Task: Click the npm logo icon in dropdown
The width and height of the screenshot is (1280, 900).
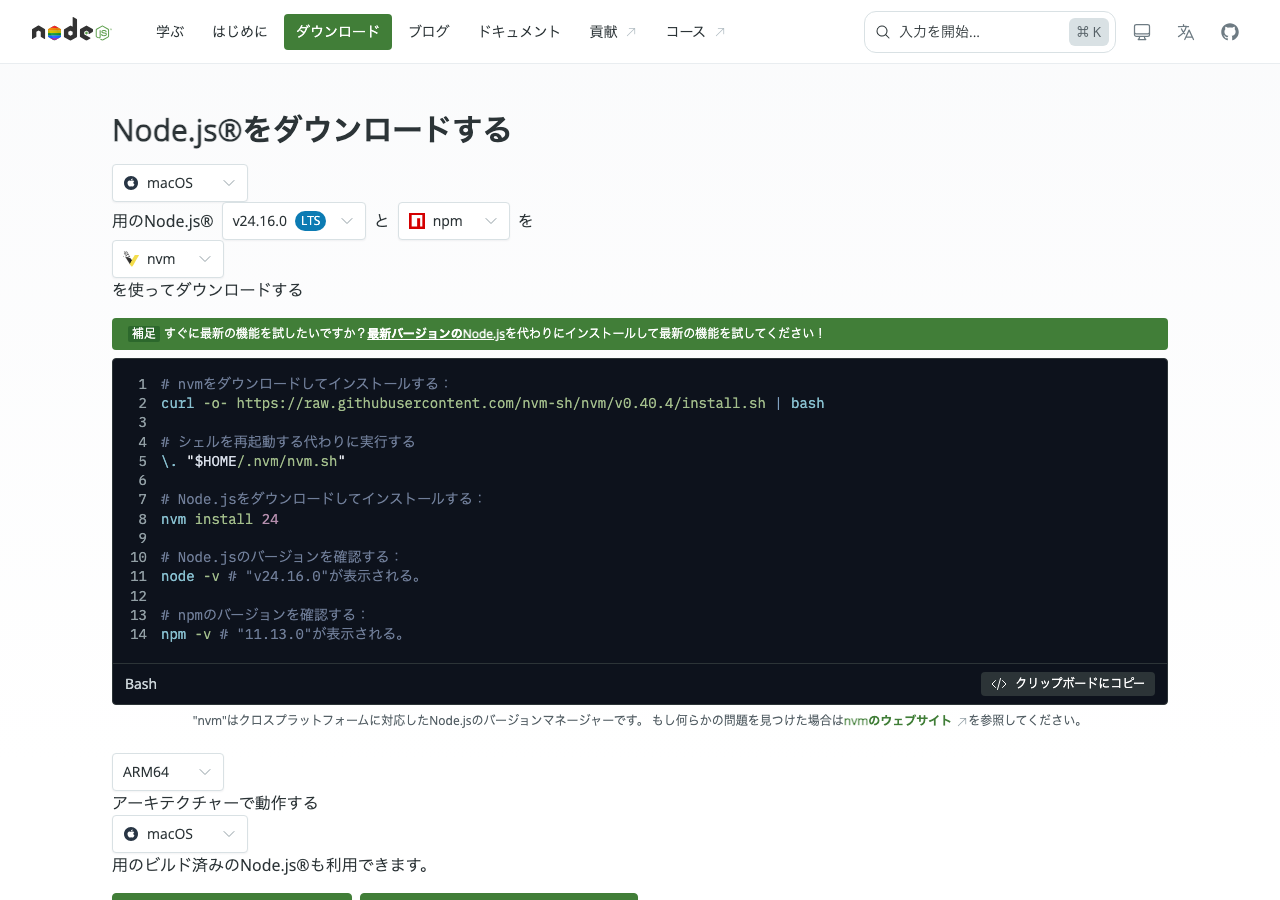Action: [417, 221]
